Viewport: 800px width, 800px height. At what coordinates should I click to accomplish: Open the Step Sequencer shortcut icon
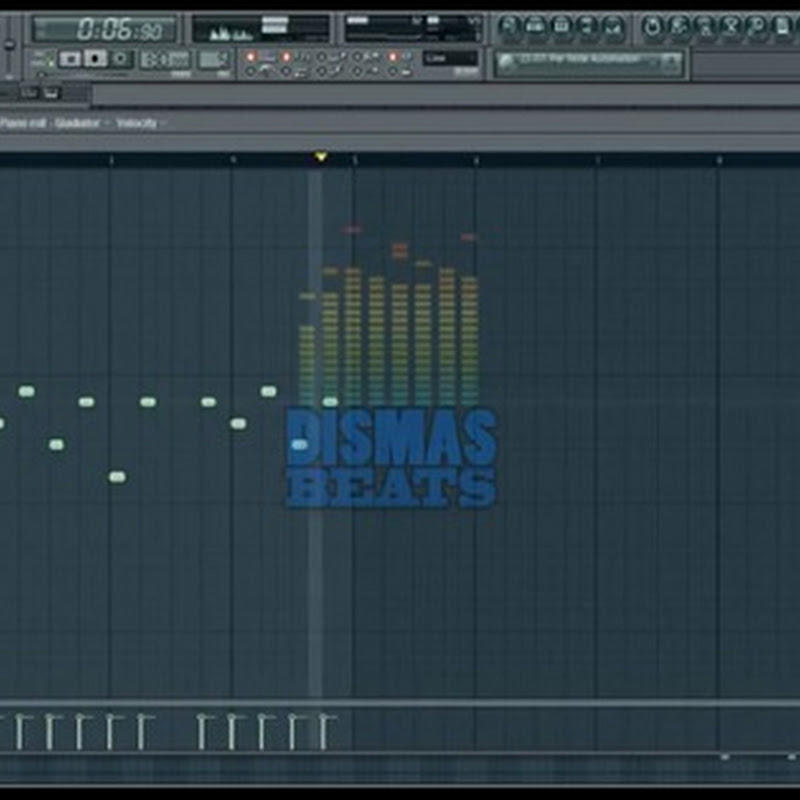point(535,26)
